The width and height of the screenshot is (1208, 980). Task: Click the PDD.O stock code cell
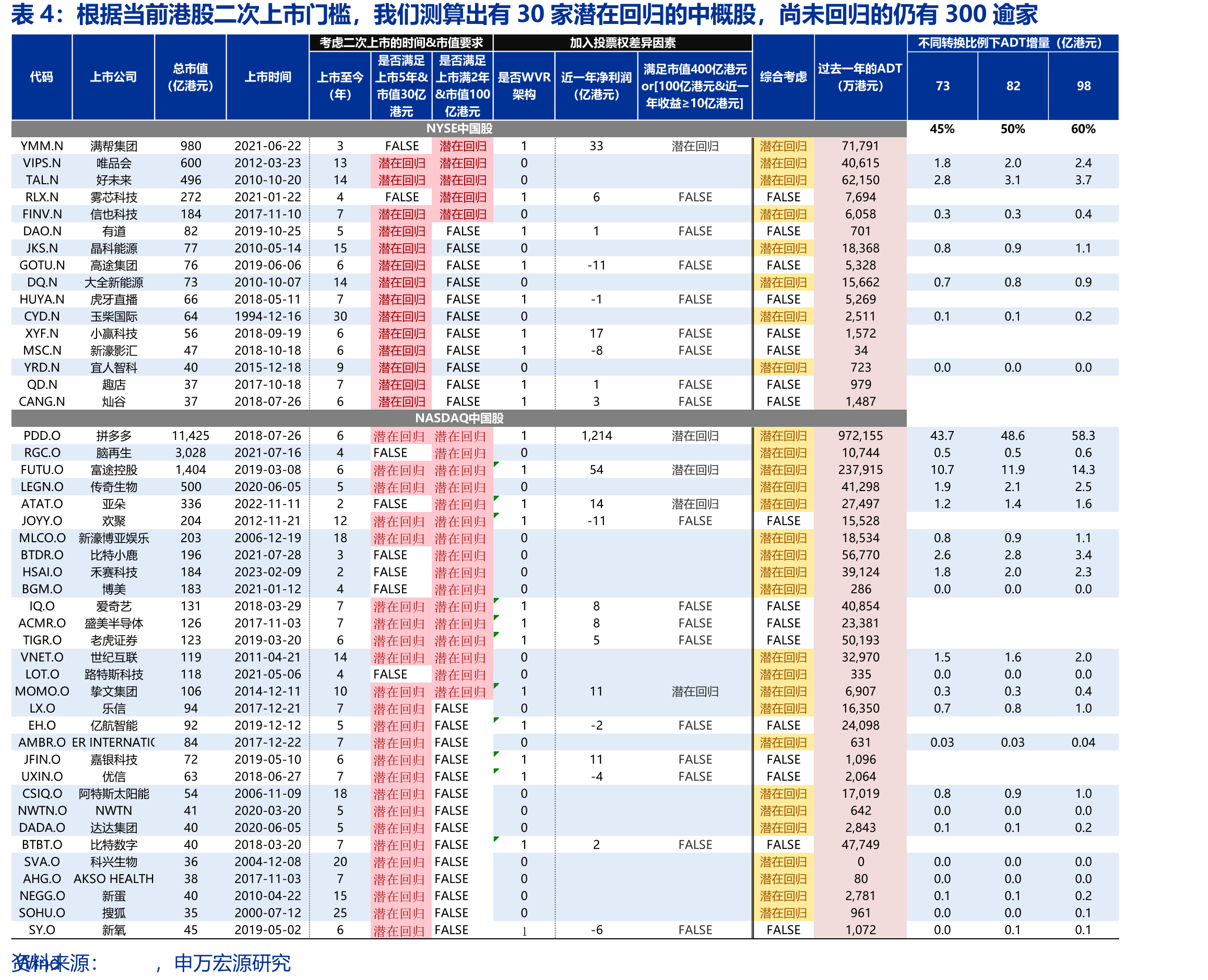click(x=42, y=435)
